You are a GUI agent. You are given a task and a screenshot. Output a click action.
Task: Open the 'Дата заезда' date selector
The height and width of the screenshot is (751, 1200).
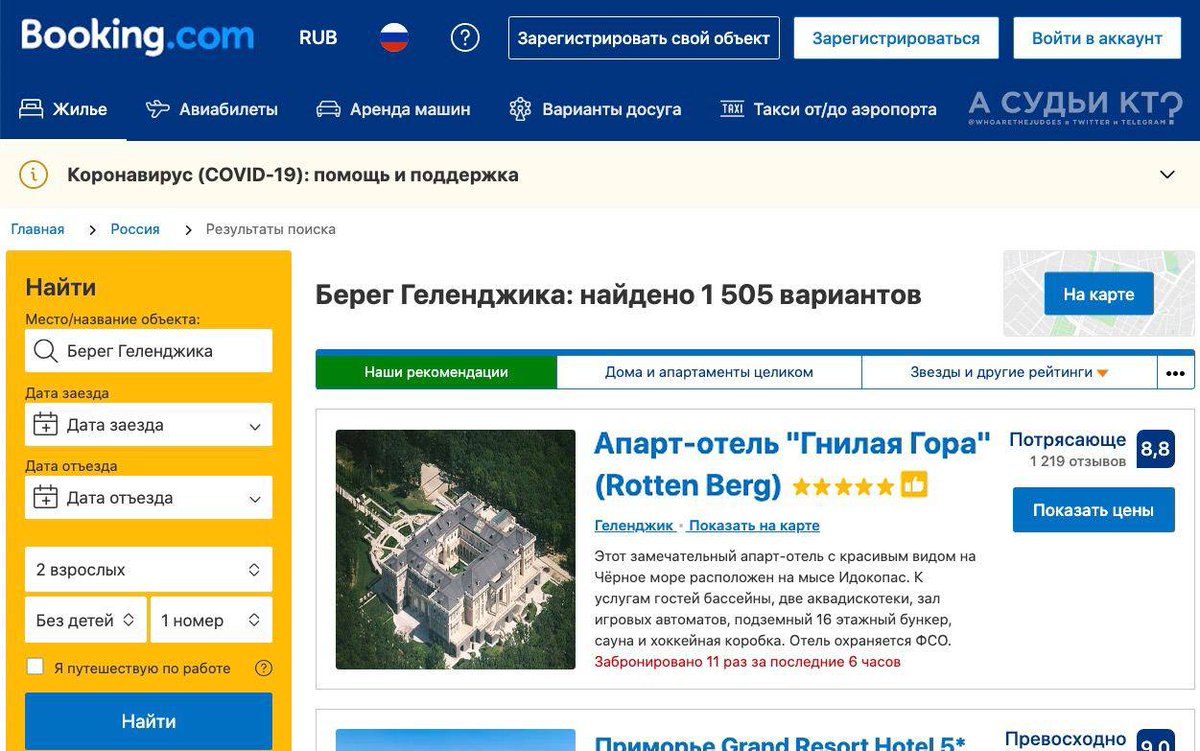(x=148, y=424)
